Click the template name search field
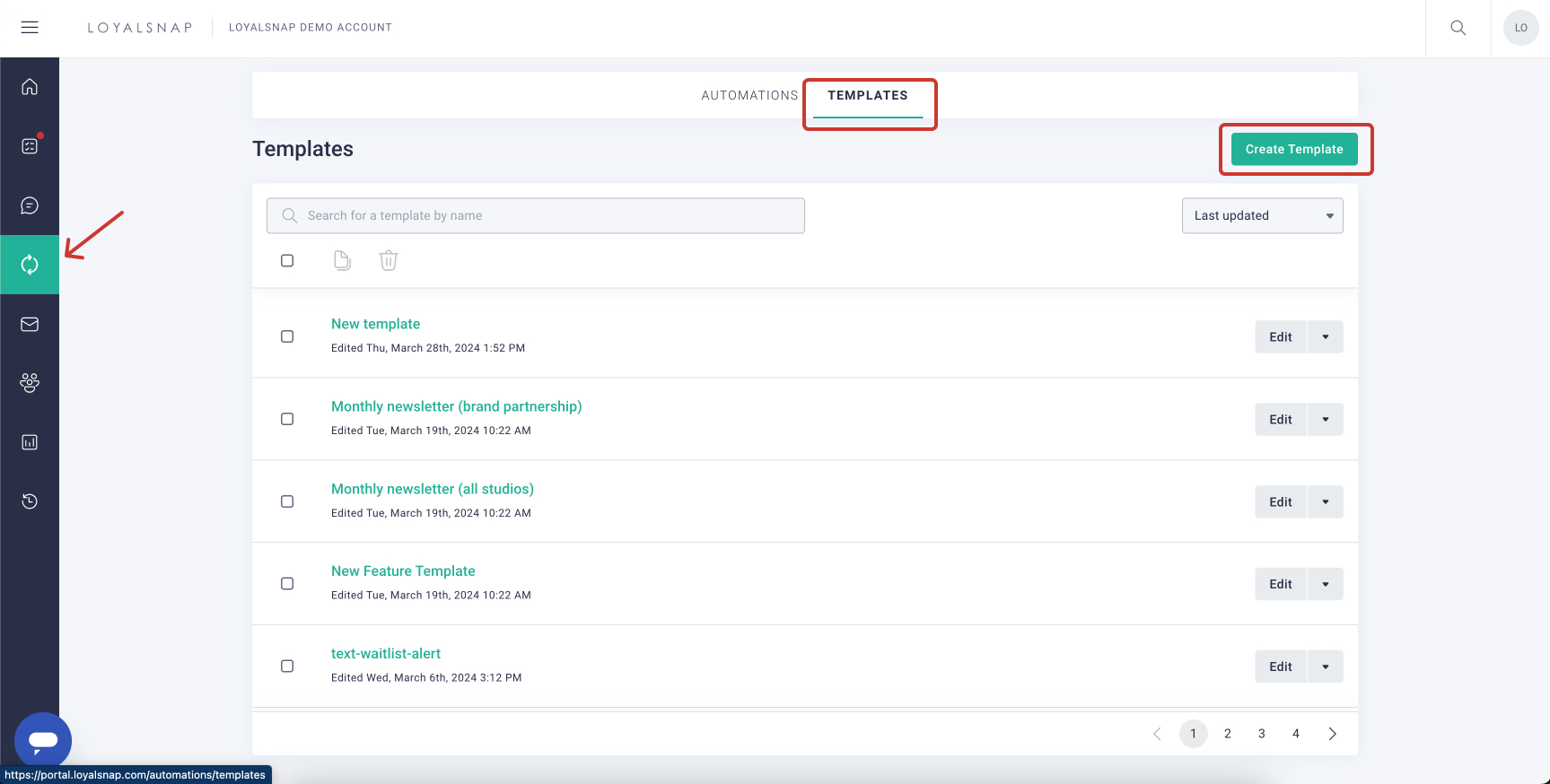Screen dimensions: 1550x784 point(536,215)
